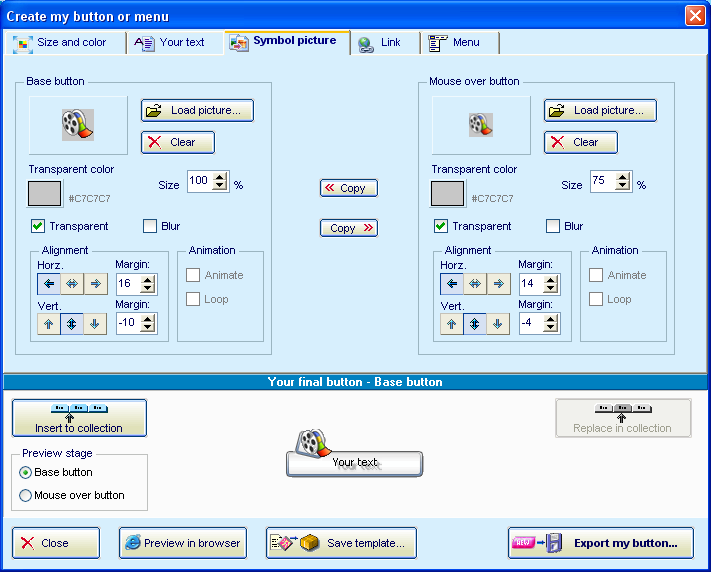The height and width of the screenshot is (572, 711).
Task: Decrease mouse over vertical margin -4
Action: (550, 328)
